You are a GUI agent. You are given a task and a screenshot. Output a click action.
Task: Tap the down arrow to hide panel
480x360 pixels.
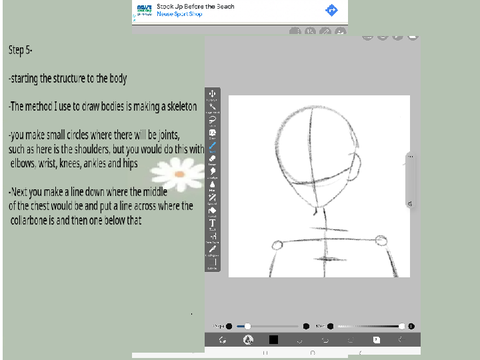tap(299, 340)
